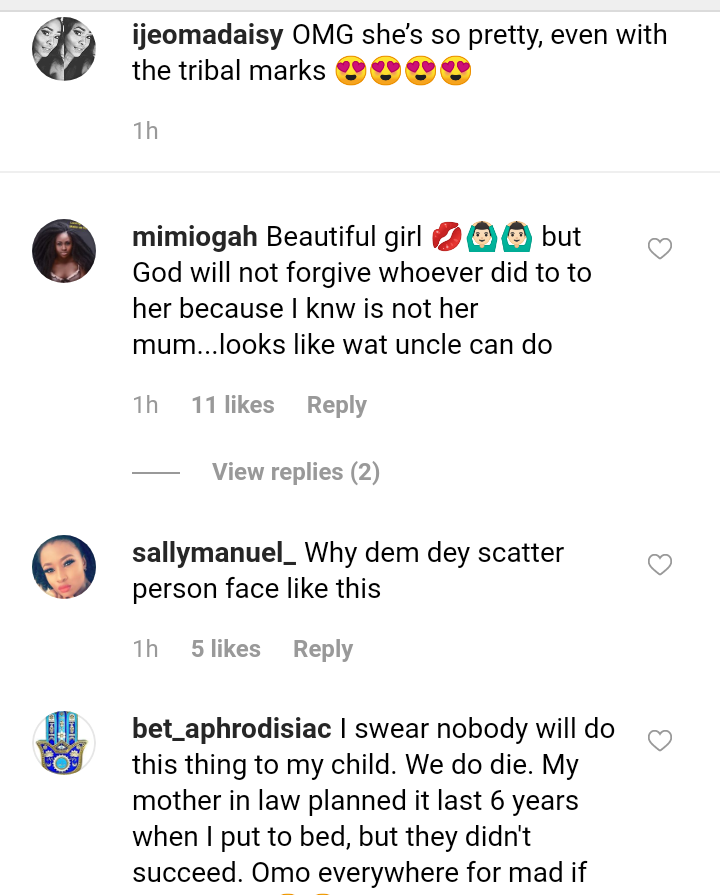Screen dimensions: 720x895
Task: Expand View replies (2) under mimiogah
Action: [295, 472]
